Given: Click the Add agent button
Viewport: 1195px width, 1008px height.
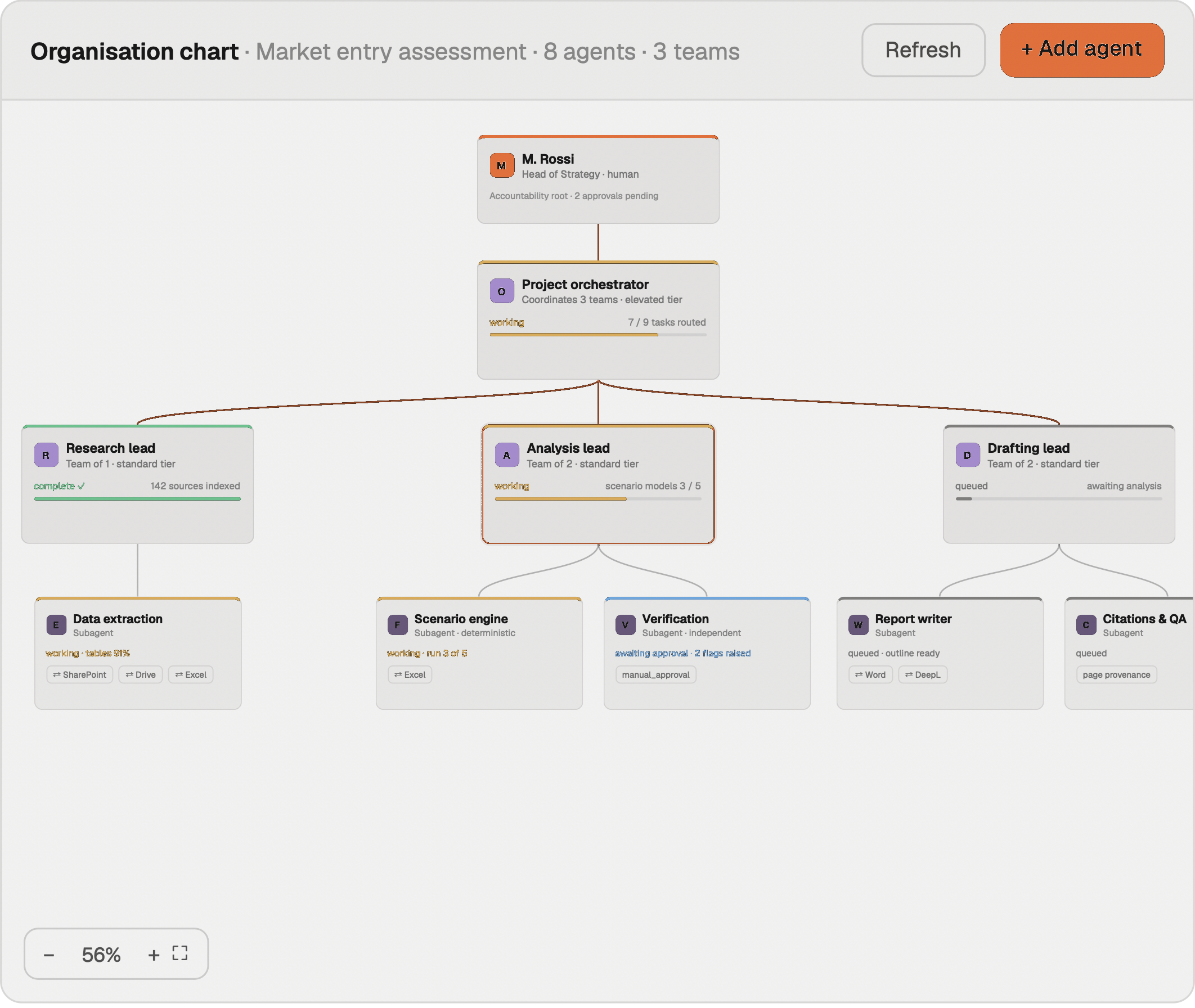Looking at the screenshot, I should 1082,50.
